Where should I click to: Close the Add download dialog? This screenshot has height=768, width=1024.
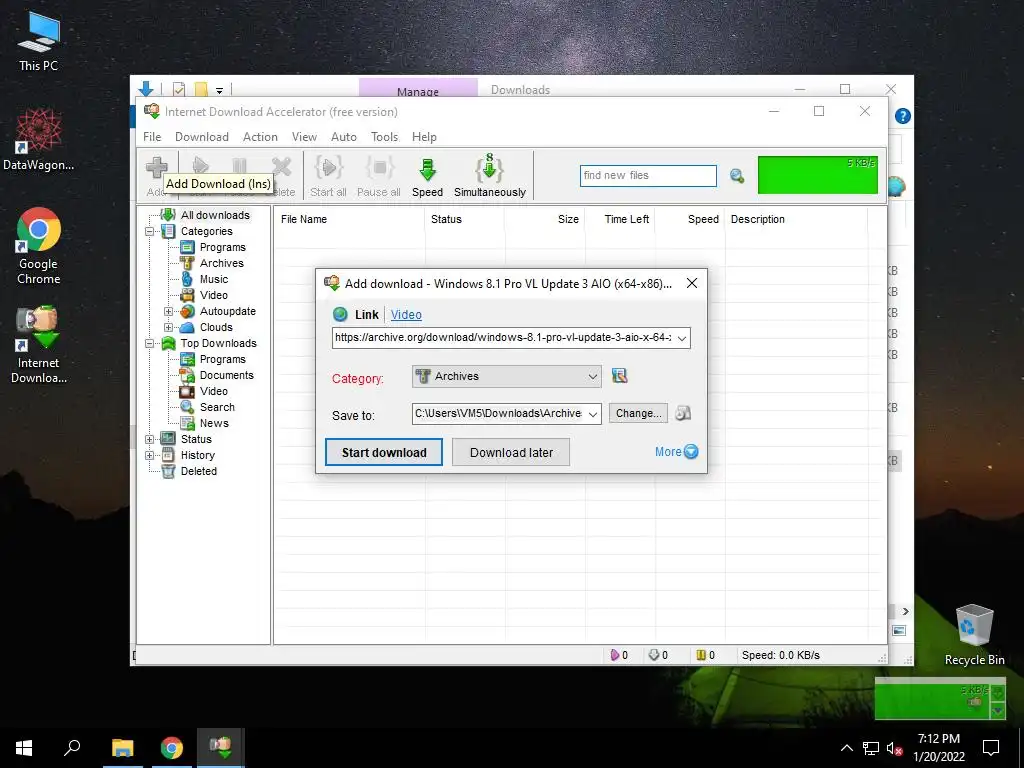click(x=692, y=283)
